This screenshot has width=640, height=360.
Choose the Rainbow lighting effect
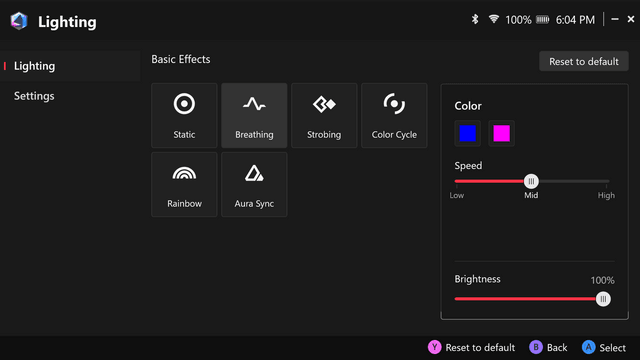184,184
